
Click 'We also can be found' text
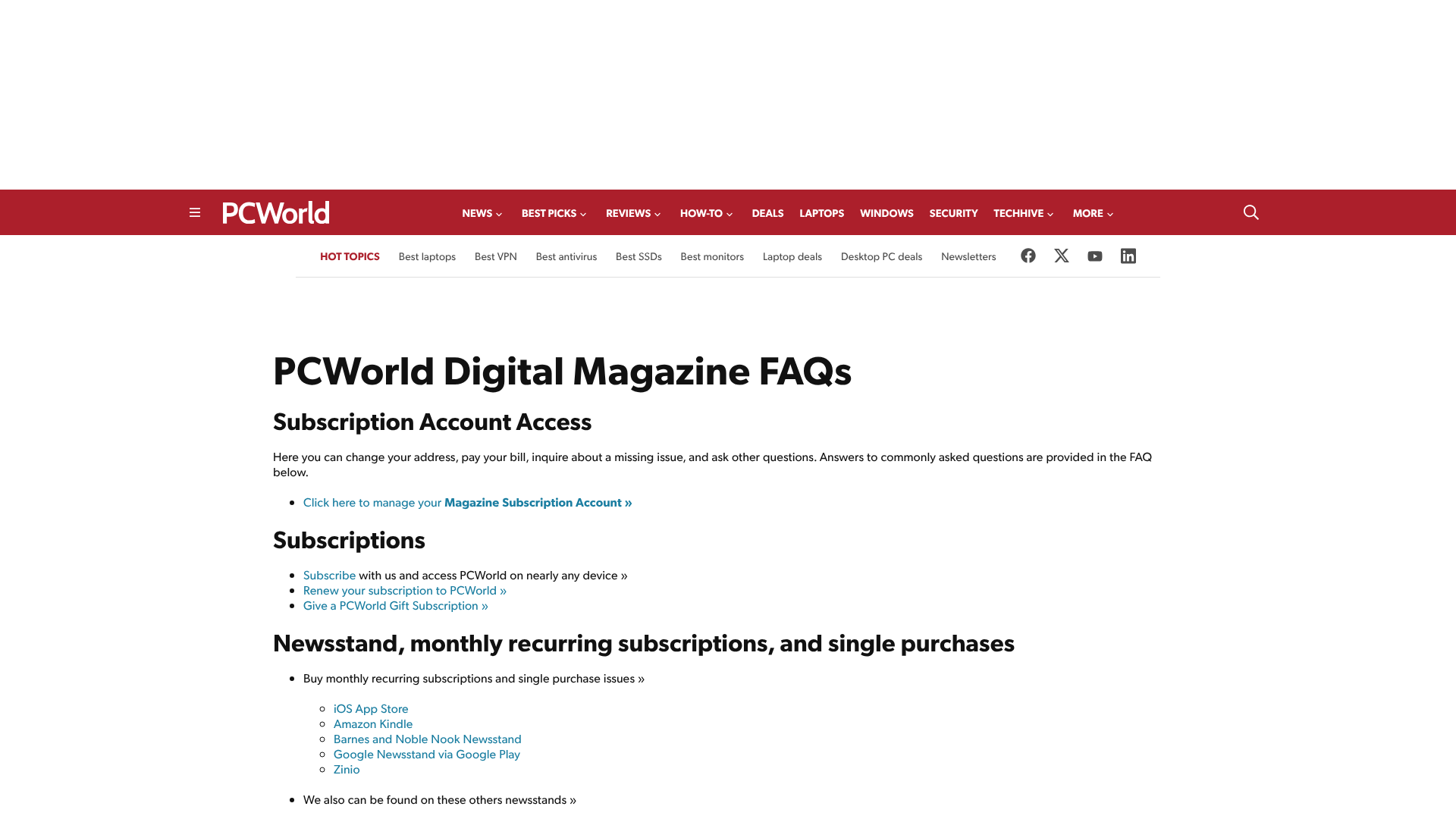pyautogui.click(x=440, y=800)
